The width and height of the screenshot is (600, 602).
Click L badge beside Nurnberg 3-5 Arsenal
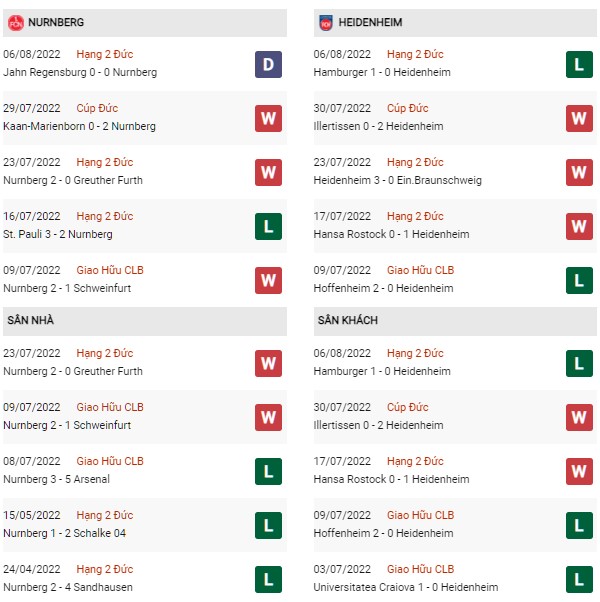point(268,471)
